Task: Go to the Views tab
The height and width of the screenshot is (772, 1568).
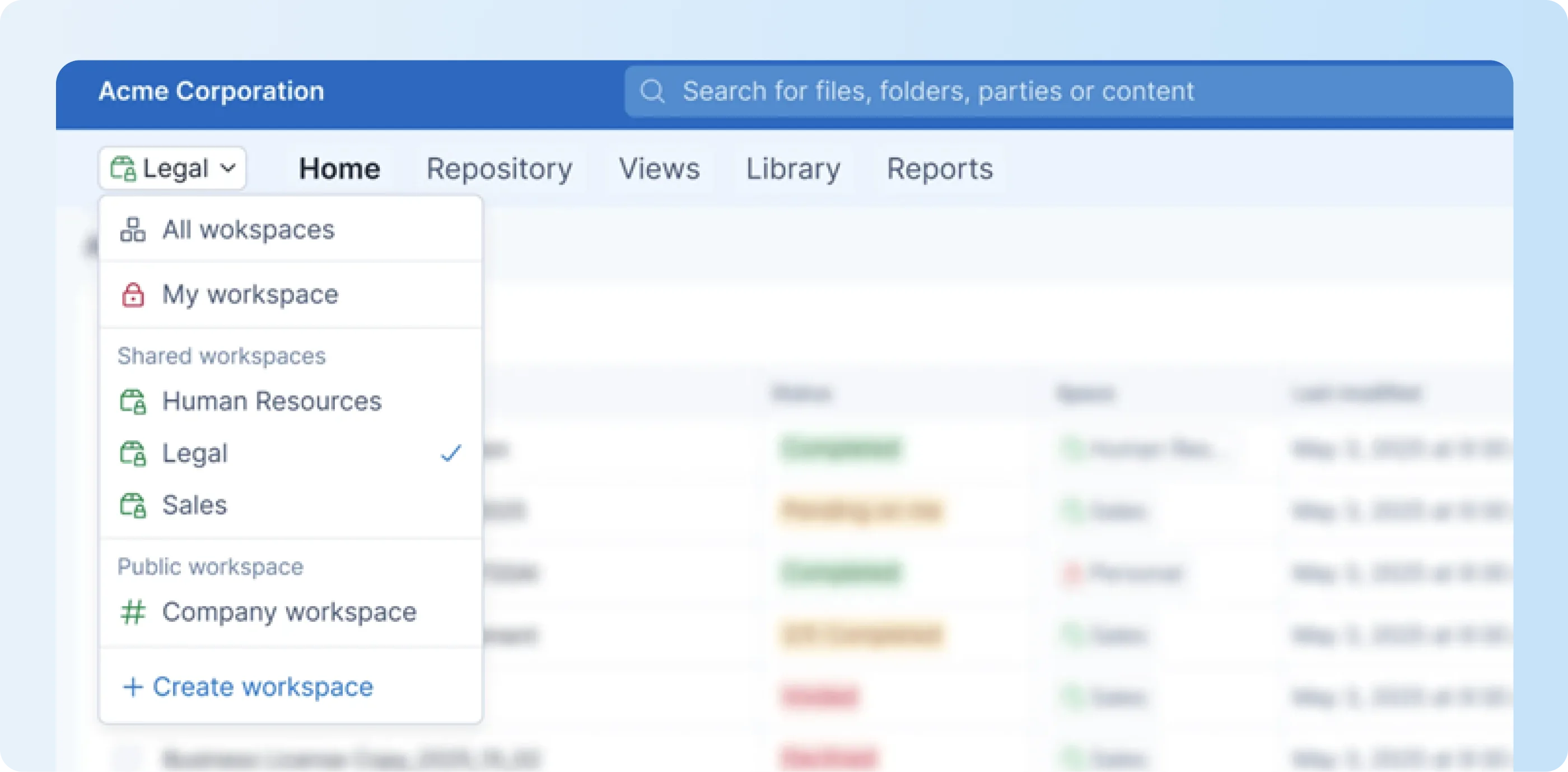Action: (x=659, y=169)
